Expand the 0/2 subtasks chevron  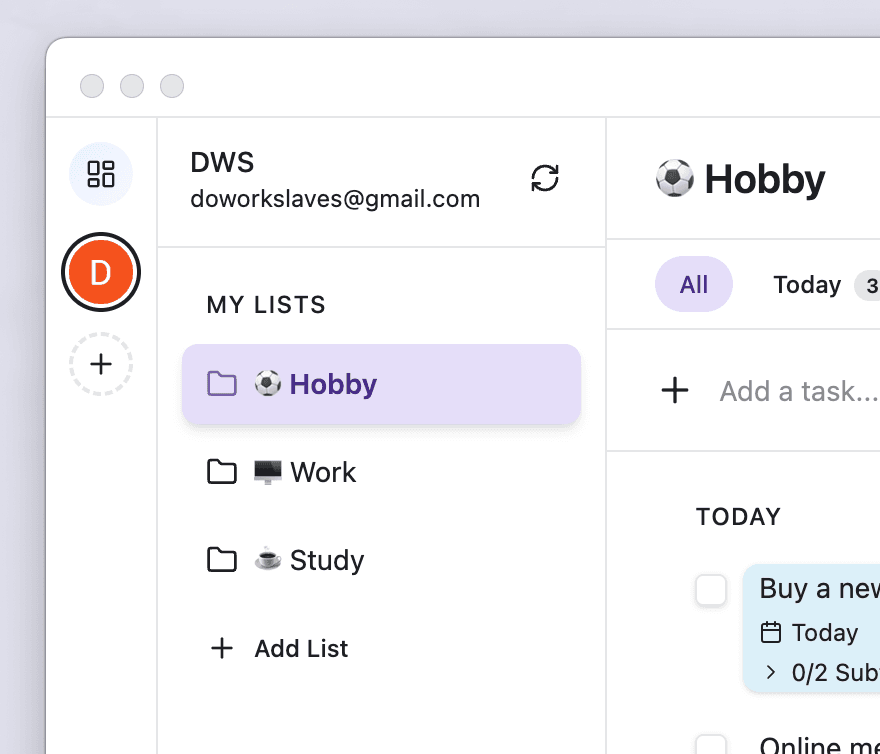point(770,672)
